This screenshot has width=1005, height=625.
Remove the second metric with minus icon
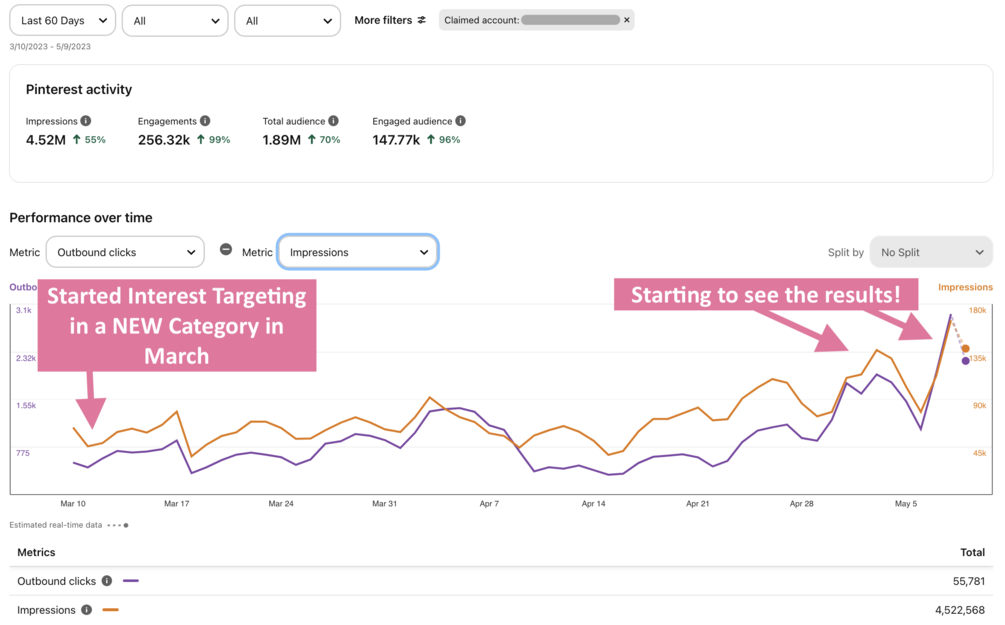pos(226,250)
